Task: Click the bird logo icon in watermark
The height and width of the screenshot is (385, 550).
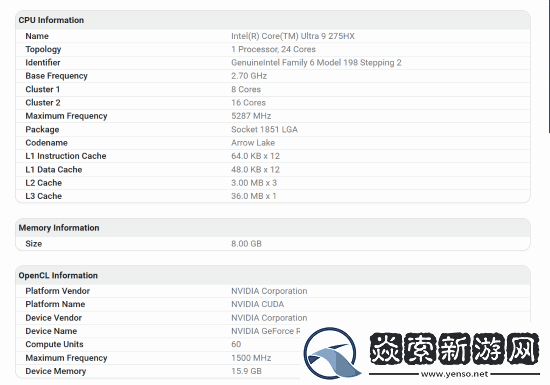Action: tap(332, 353)
